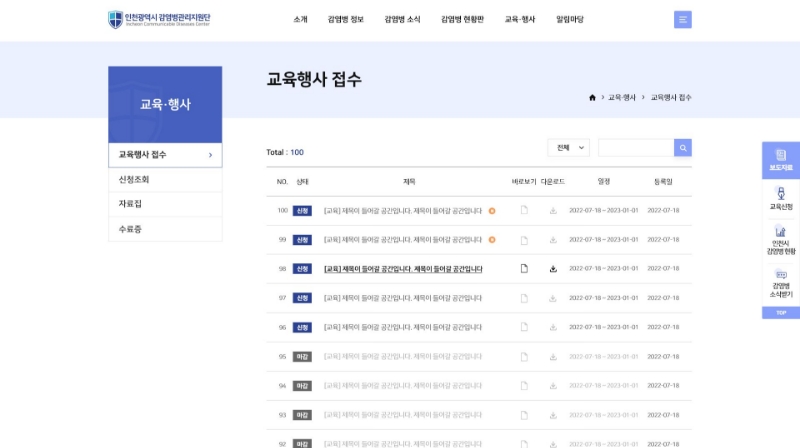Download attachment for row 99
This screenshot has height=448, width=800.
click(553, 240)
